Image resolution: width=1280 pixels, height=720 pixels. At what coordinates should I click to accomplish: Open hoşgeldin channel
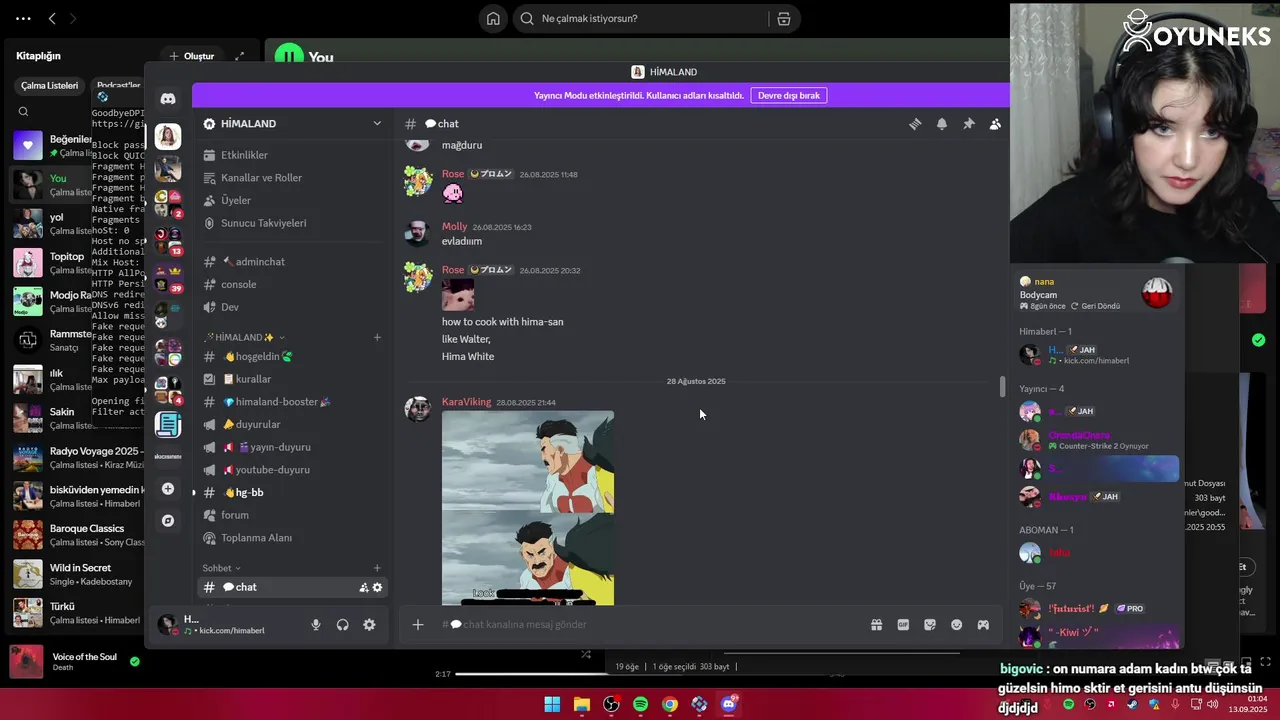[291, 357]
